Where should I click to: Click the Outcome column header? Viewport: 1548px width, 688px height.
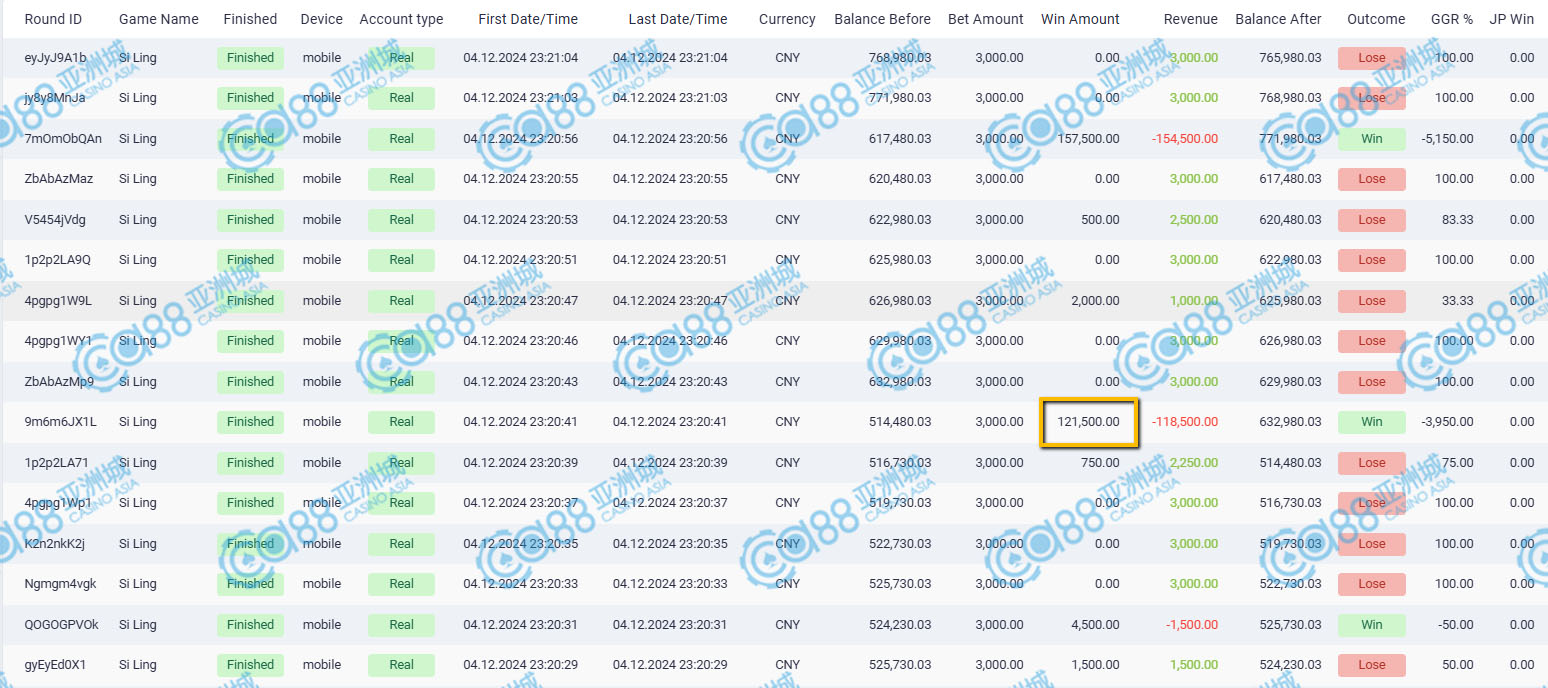[1376, 19]
